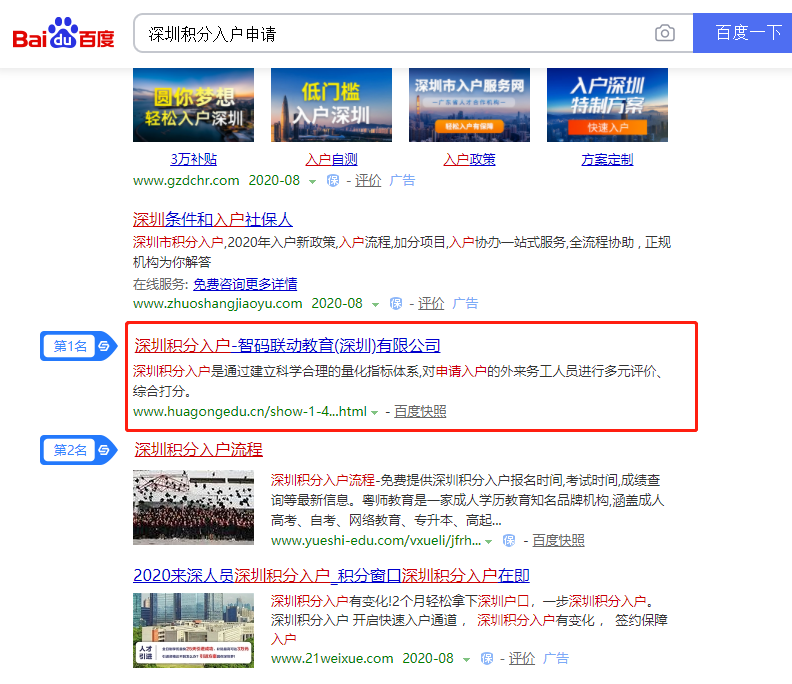
Task: Open the 入户深圳特制方案 ad thumbnail
Action: point(607,105)
